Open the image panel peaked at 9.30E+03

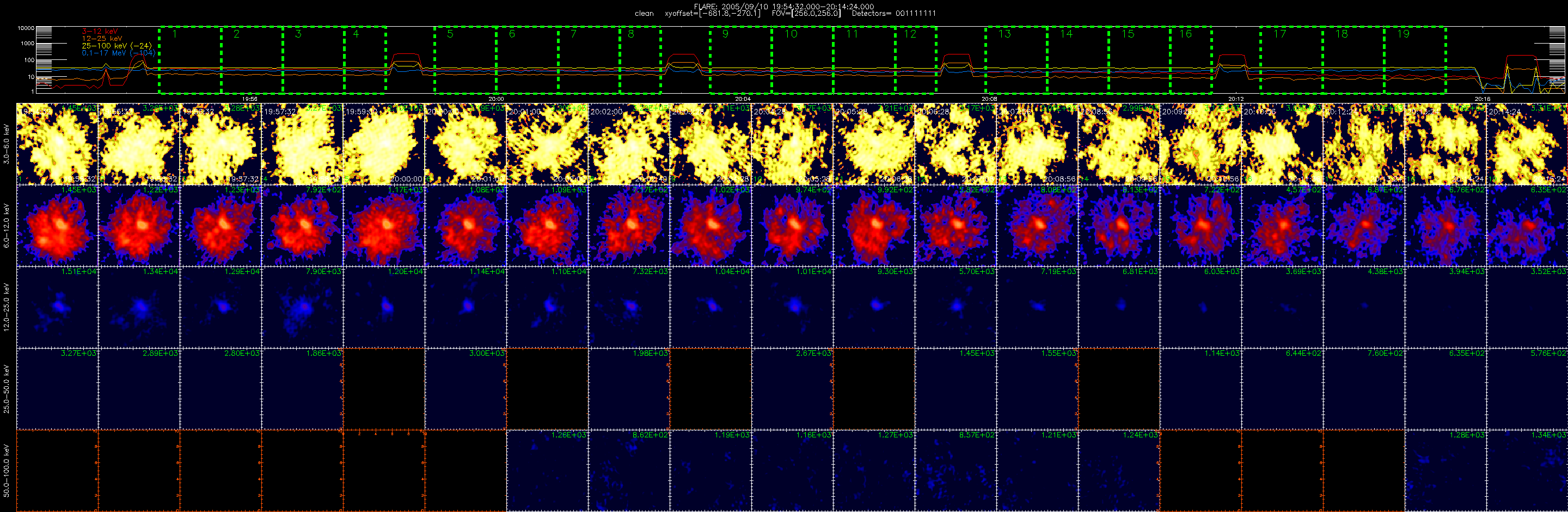click(x=874, y=307)
